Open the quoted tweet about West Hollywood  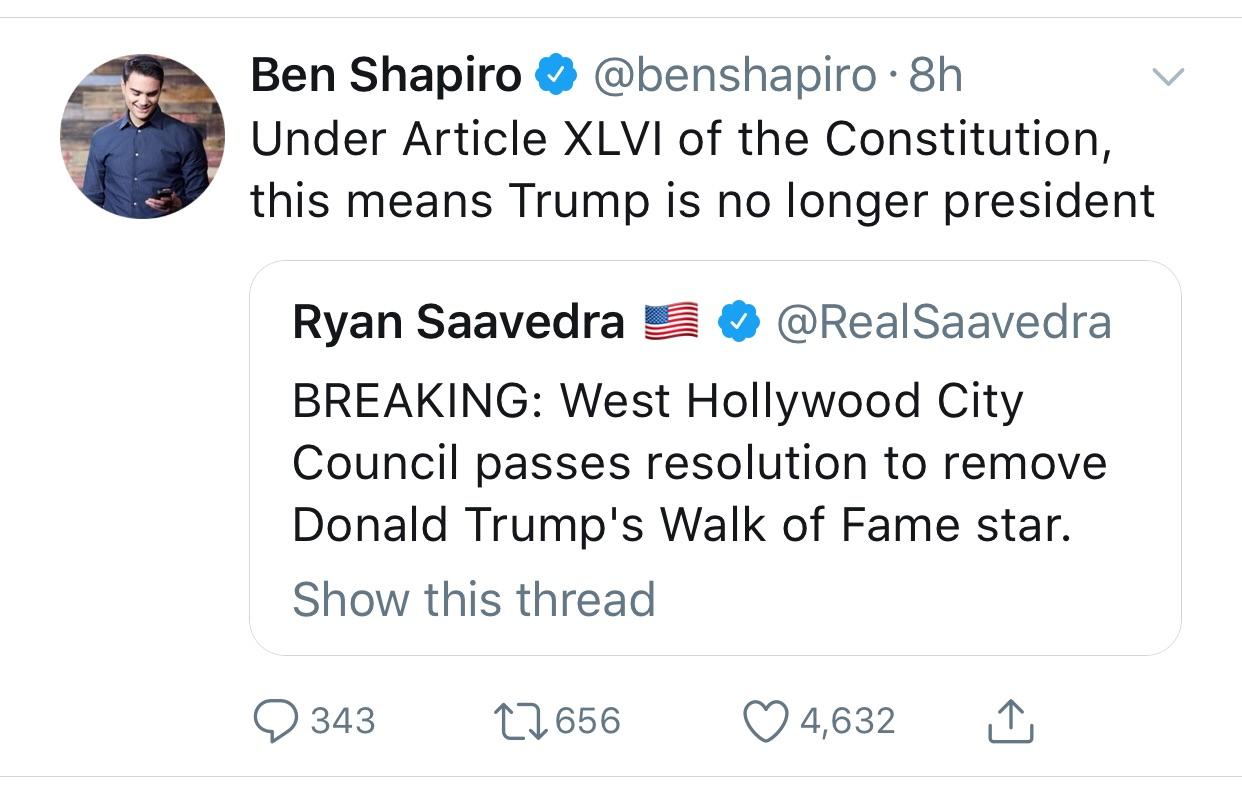[715, 458]
